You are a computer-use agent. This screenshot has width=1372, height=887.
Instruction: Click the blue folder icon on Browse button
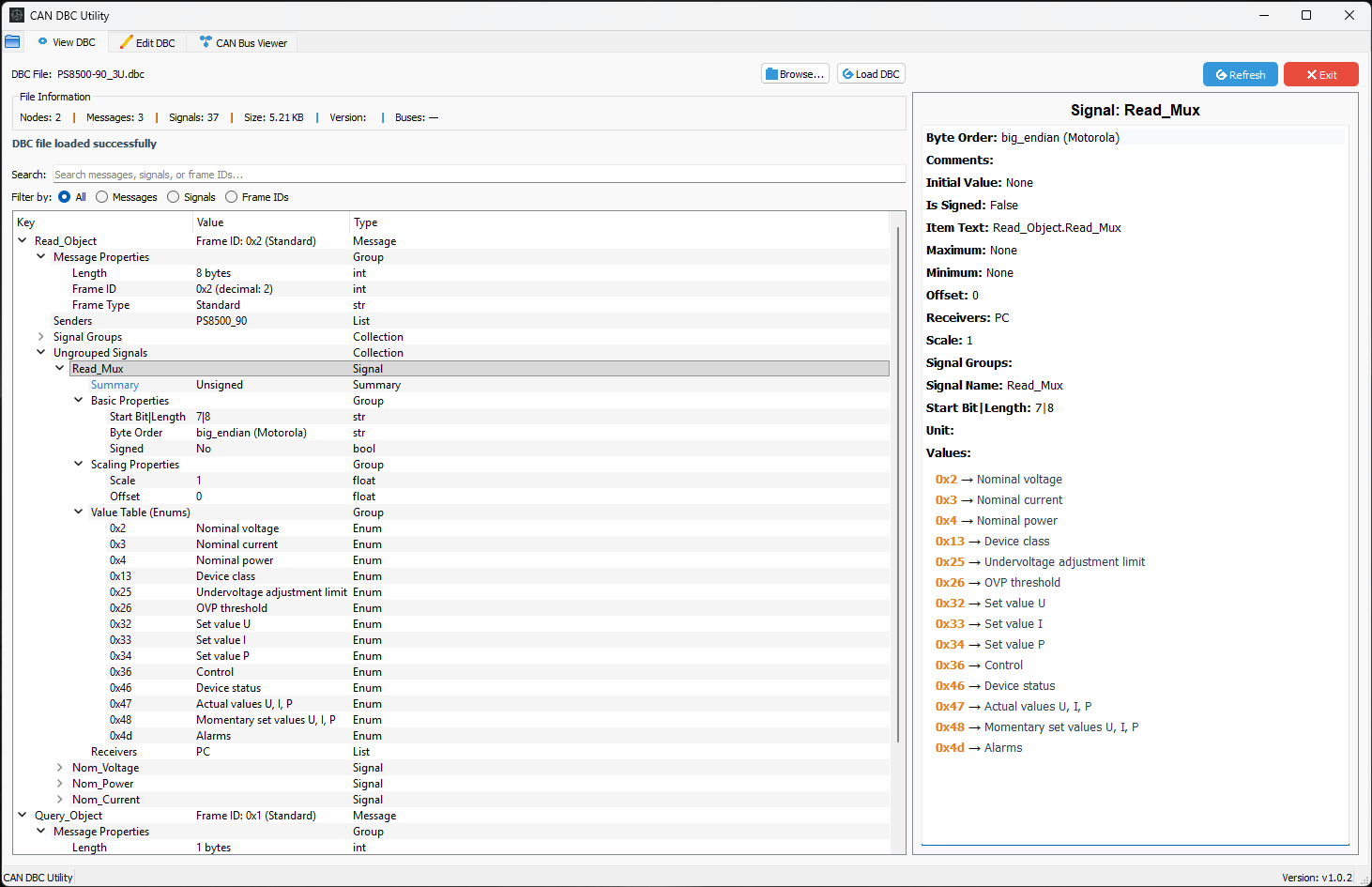(x=773, y=73)
